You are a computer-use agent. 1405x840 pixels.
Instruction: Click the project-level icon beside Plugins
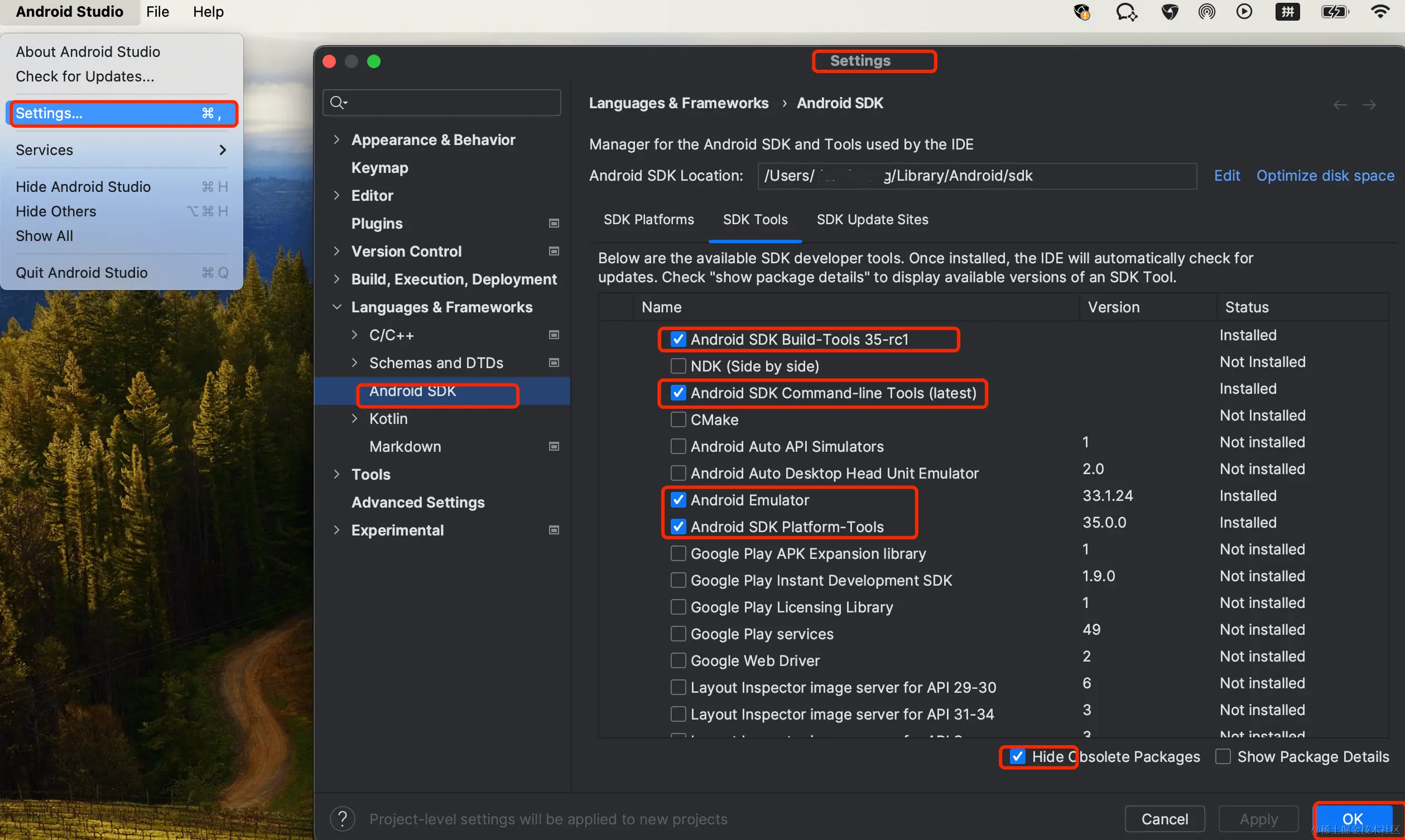tap(554, 223)
